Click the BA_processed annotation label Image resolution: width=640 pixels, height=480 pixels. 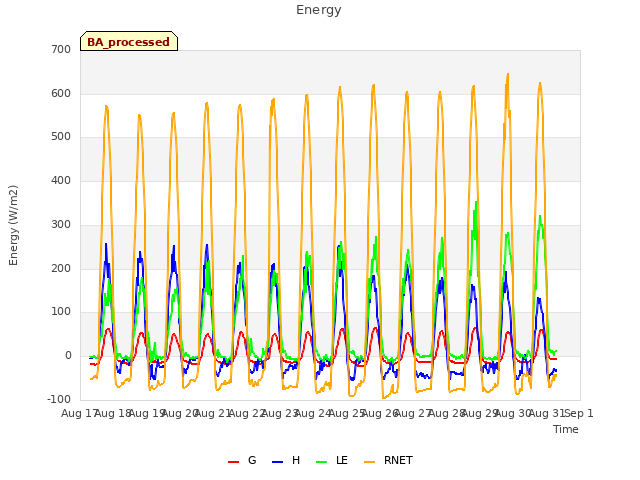click(x=129, y=42)
